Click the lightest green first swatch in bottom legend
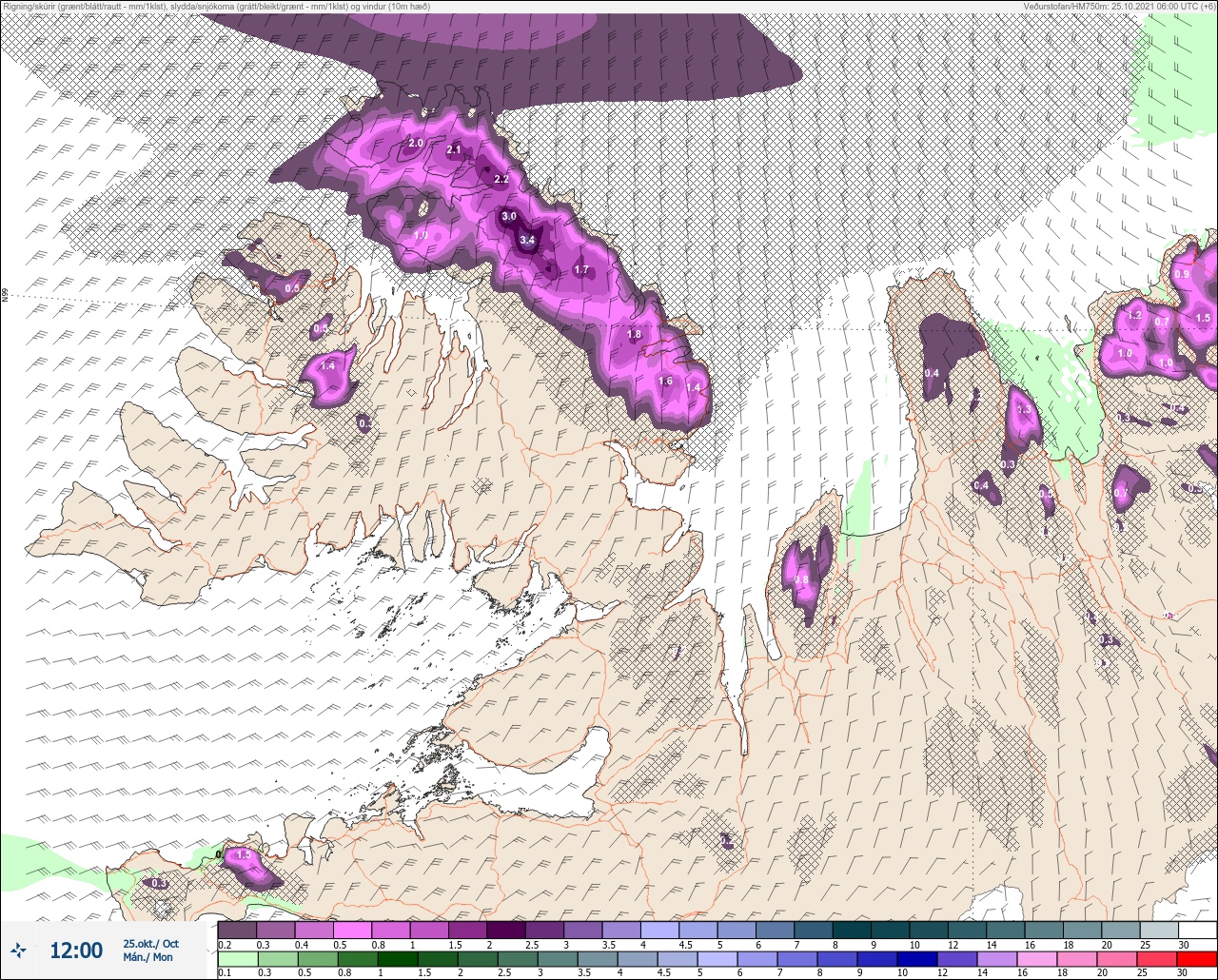This screenshot has width=1218, height=980. (x=237, y=958)
